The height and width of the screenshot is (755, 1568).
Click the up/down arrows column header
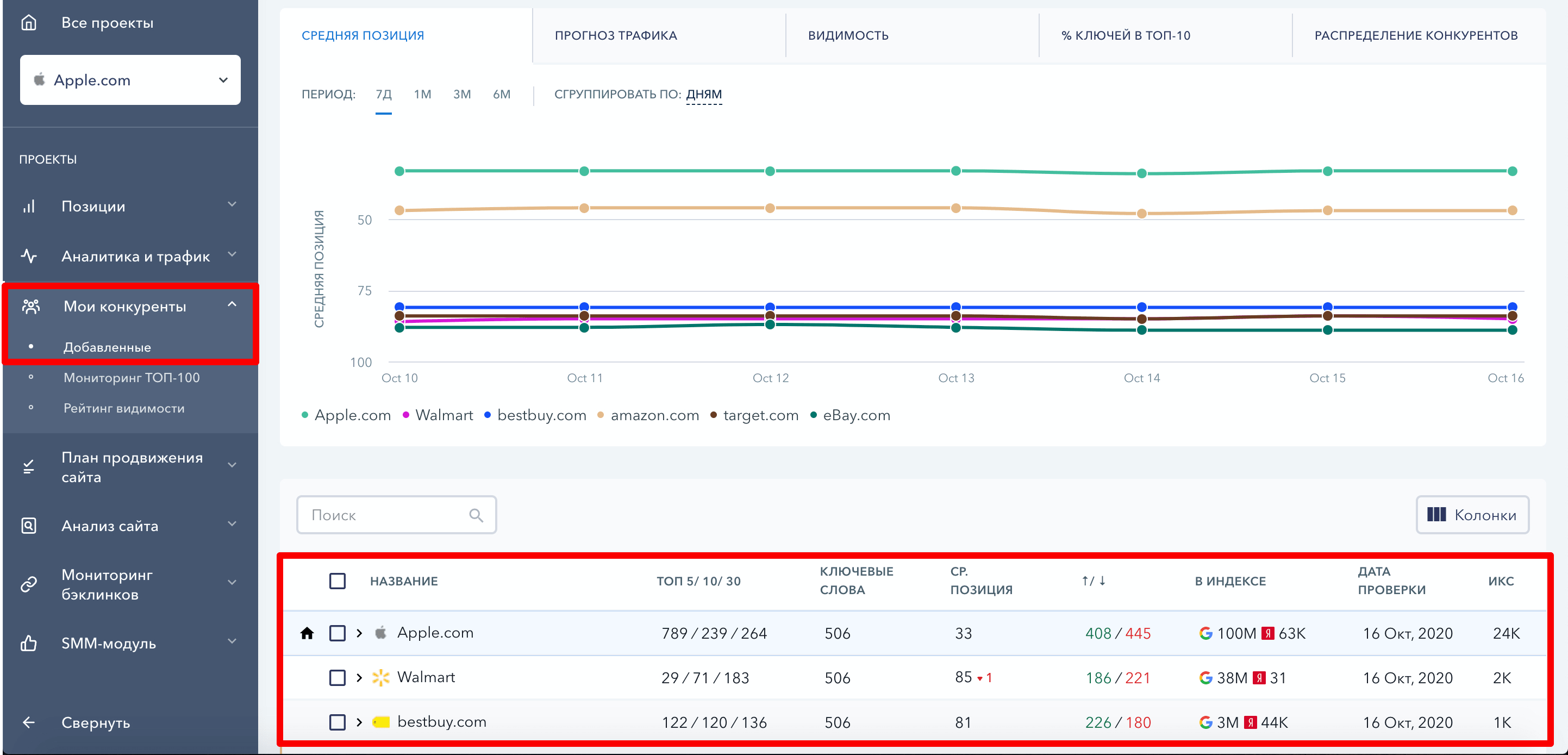[x=1093, y=581]
